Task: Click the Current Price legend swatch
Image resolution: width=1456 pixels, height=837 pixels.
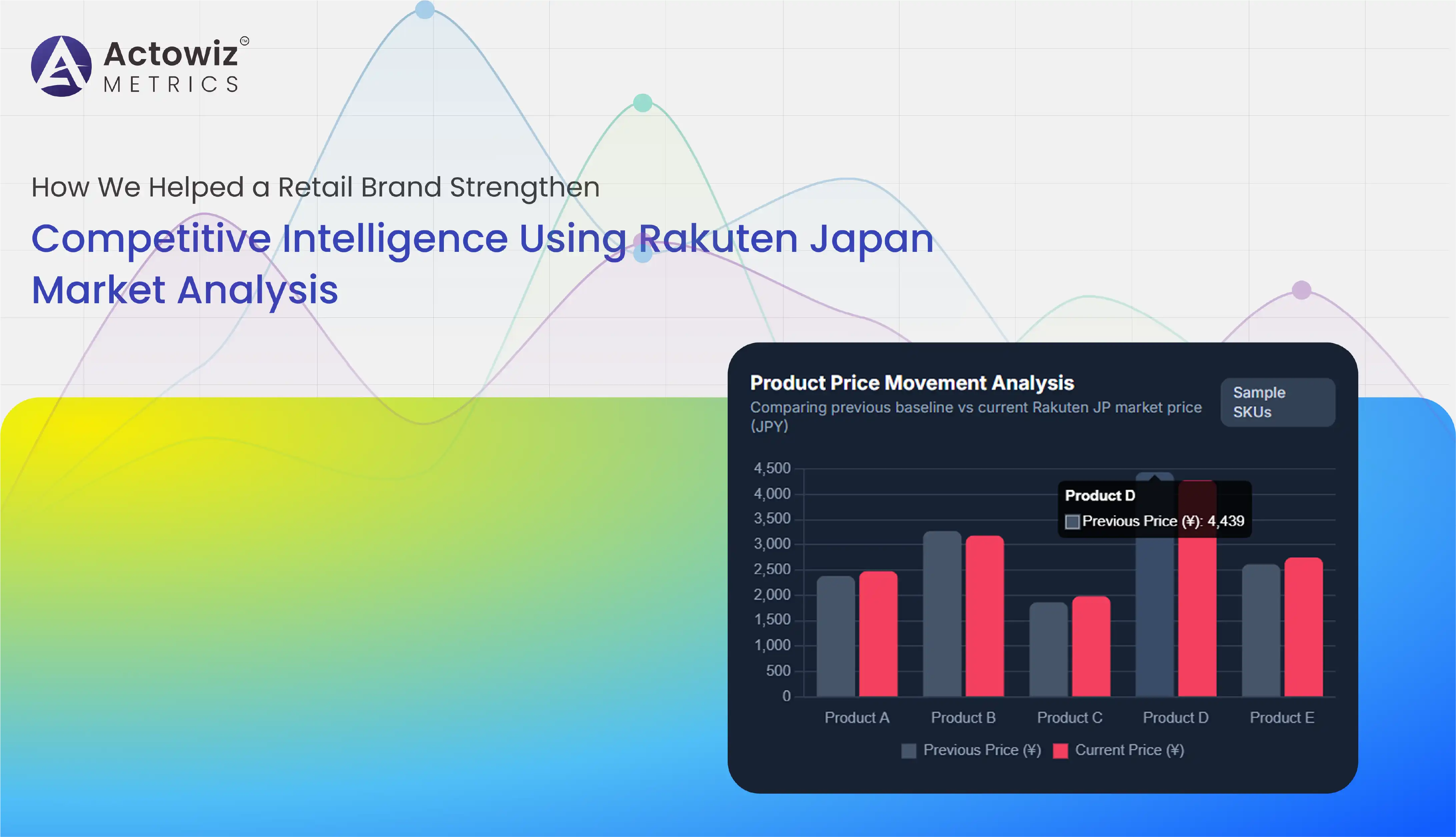Action: pos(1060,751)
